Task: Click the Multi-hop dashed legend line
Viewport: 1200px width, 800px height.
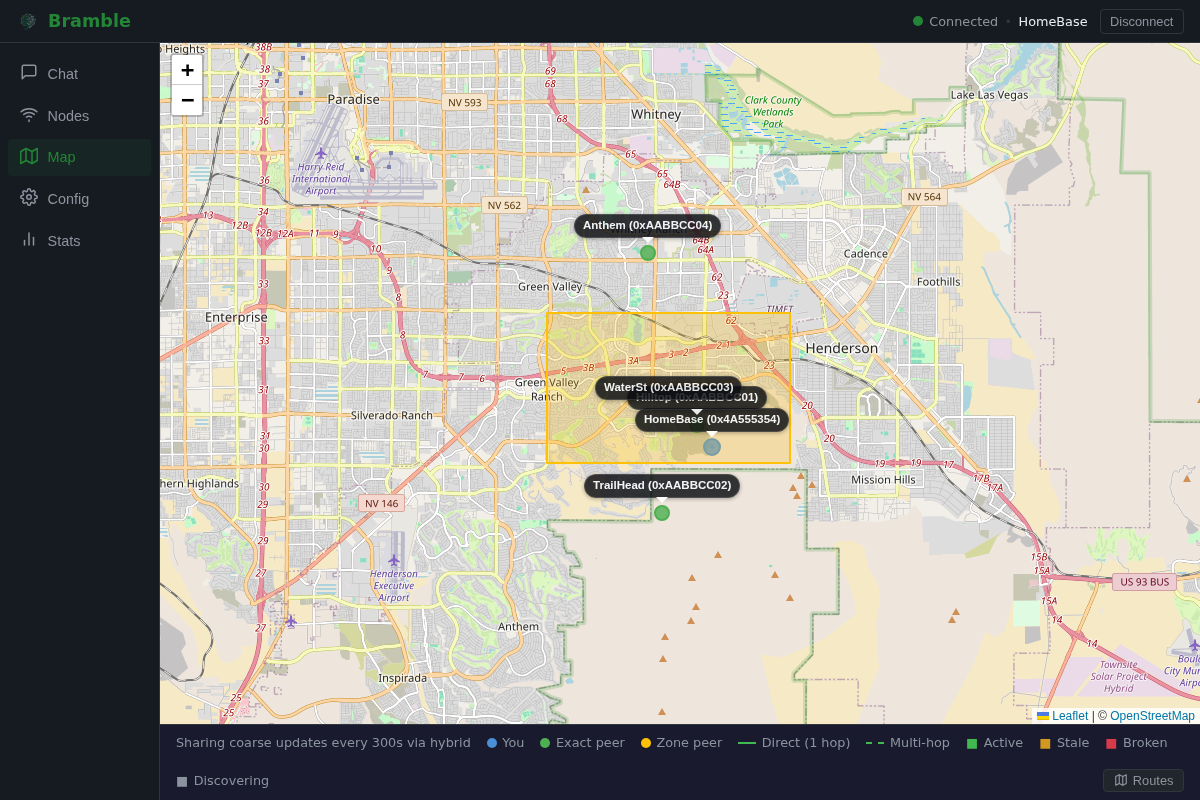Action: coord(875,743)
